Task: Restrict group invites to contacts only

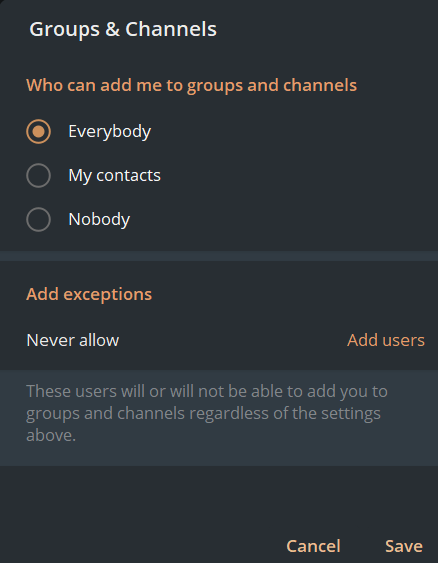Action: pos(38,176)
